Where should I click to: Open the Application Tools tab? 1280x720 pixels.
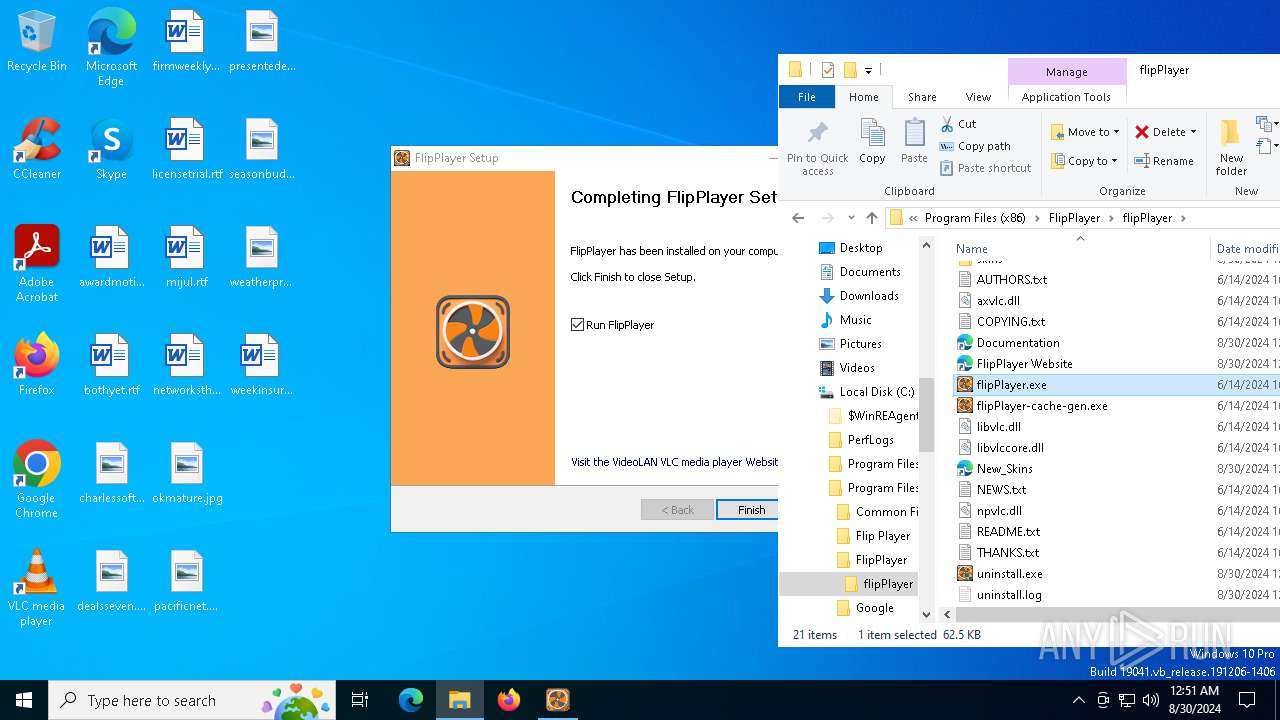[x=1066, y=97]
